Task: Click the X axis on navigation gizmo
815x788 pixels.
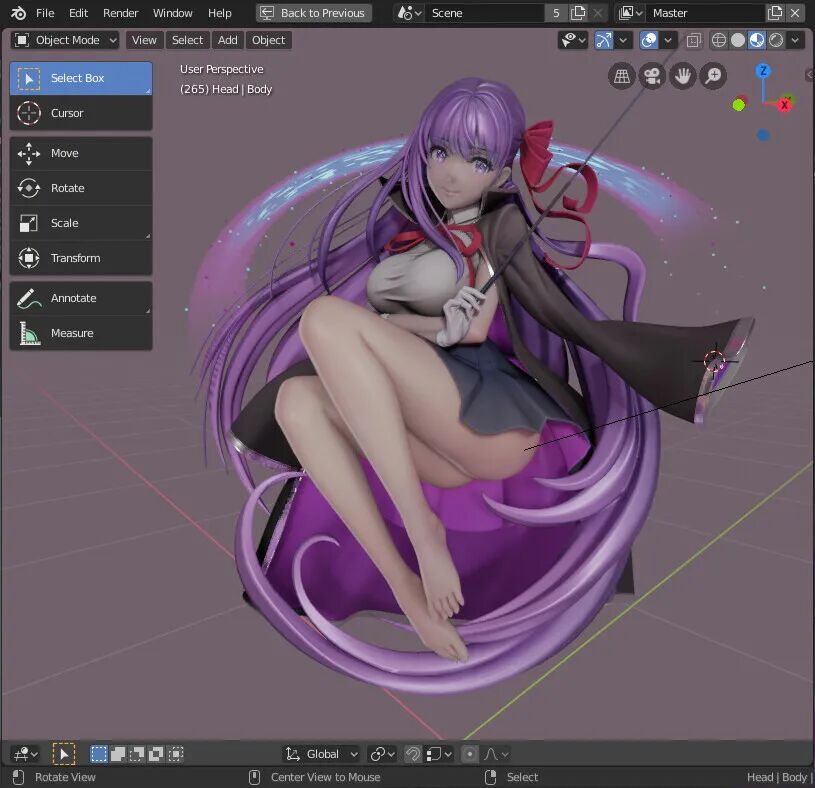Action: pyautogui.click(x=784, y=106)
